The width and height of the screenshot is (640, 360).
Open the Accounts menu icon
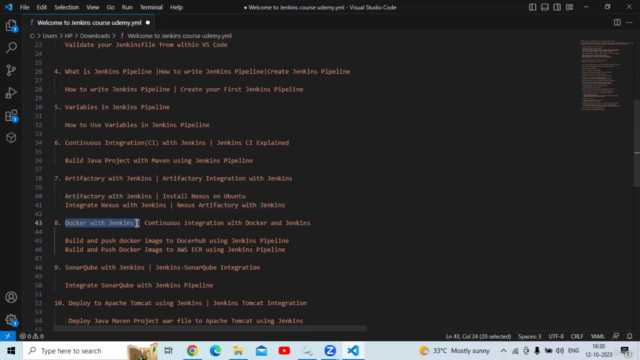pos(11,297)
